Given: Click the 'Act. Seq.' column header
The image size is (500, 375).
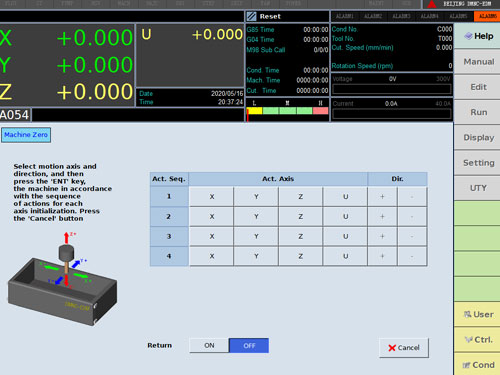Looking at the screenshot, I should (169, 179).
